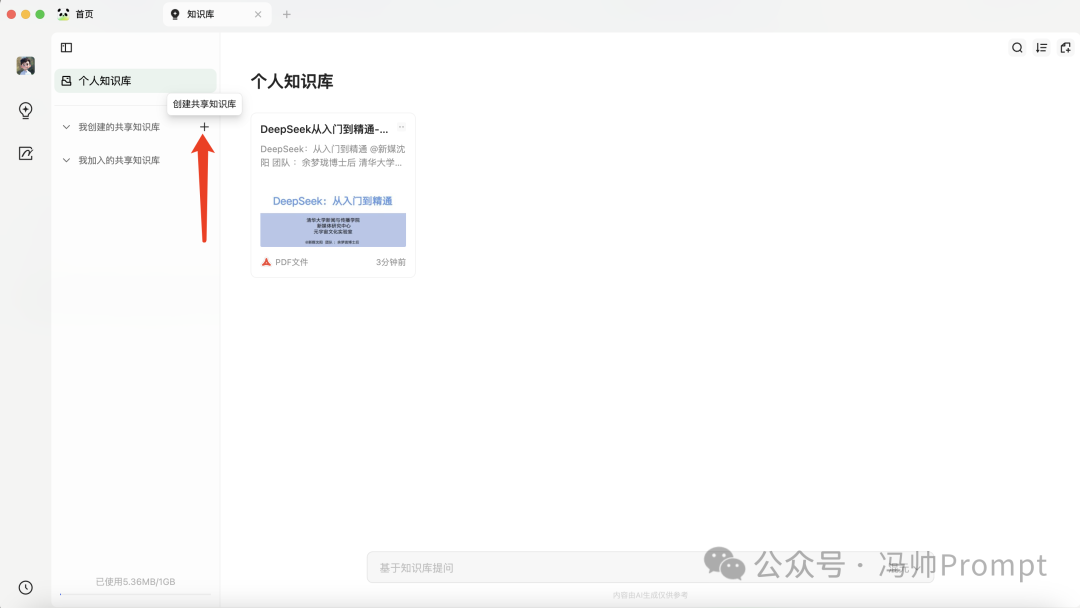Collapse 我加入的共享知识库 section chevron
Screen dimensions: 1080x608
click(66, 160)
